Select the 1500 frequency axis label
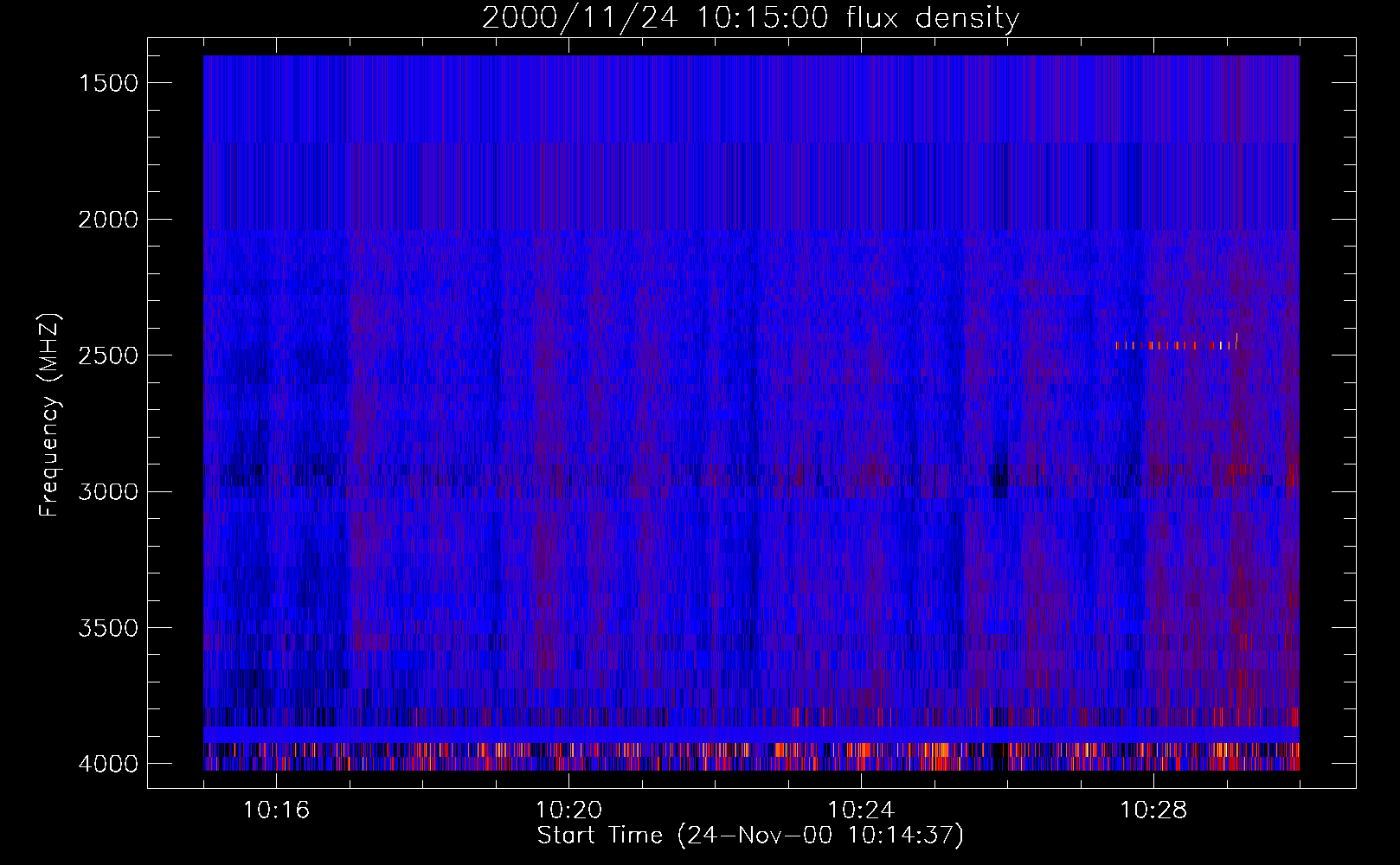 (x=108, y=83)
